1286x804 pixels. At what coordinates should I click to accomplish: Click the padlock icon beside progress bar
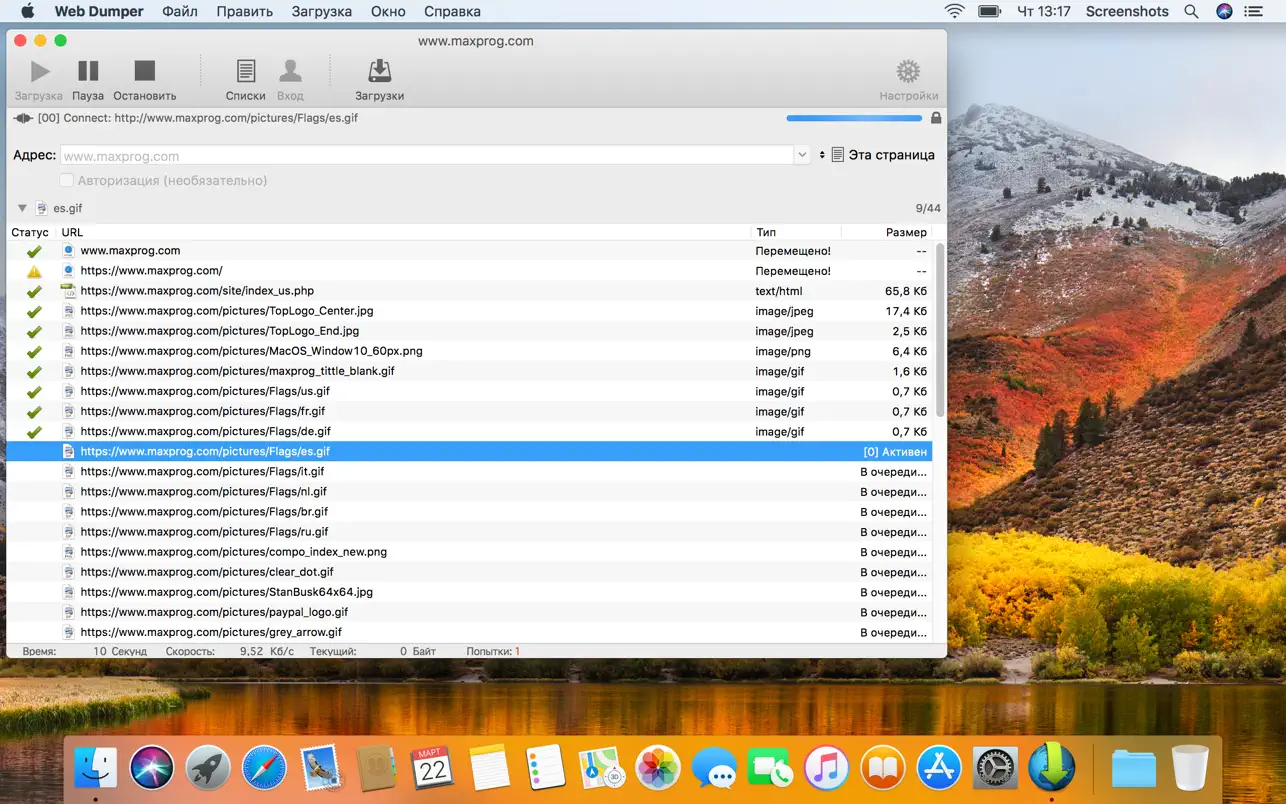pos(936,118)
